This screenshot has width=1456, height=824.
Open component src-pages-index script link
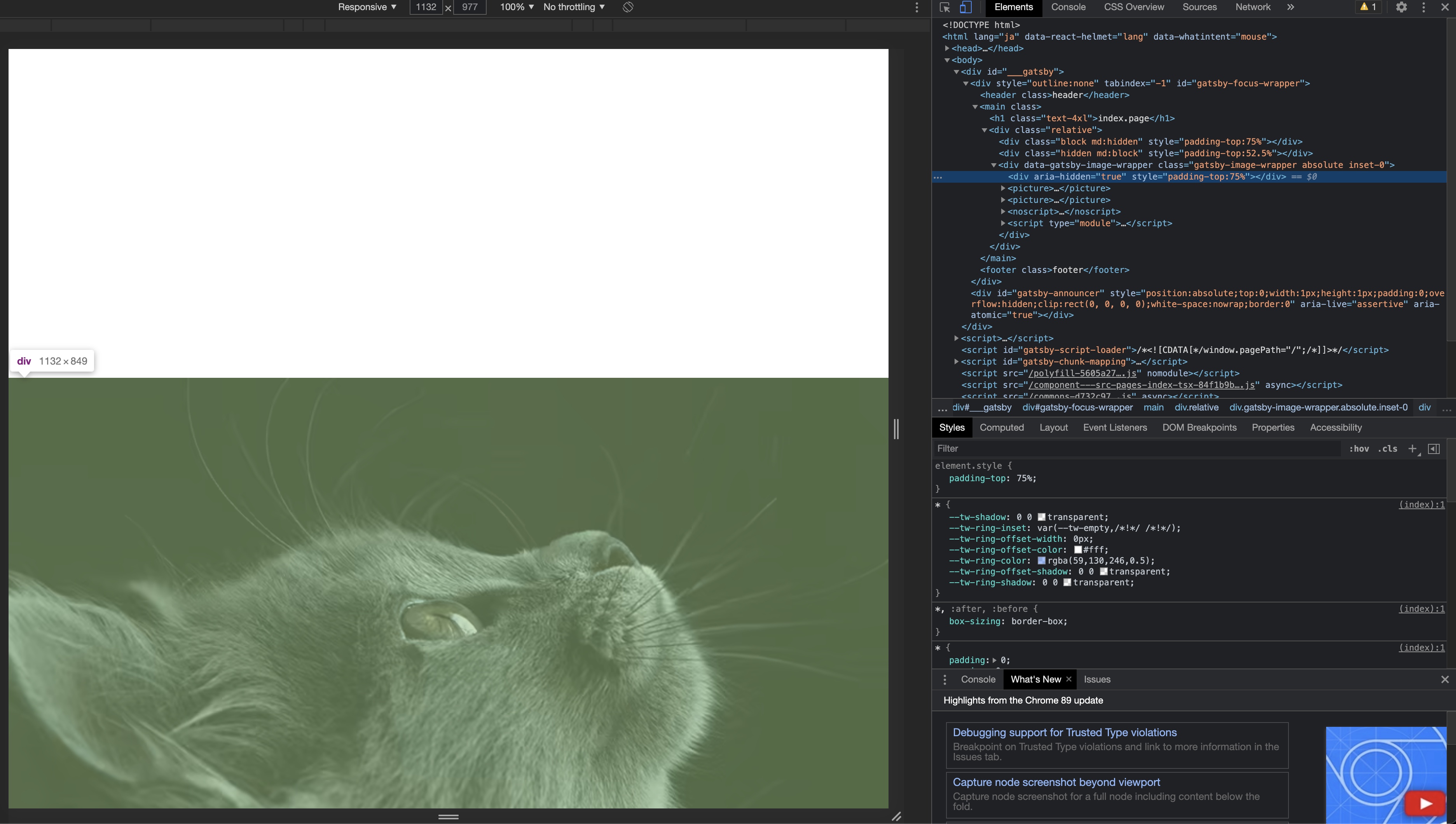pyautogui.click(x=1142, y=386)
